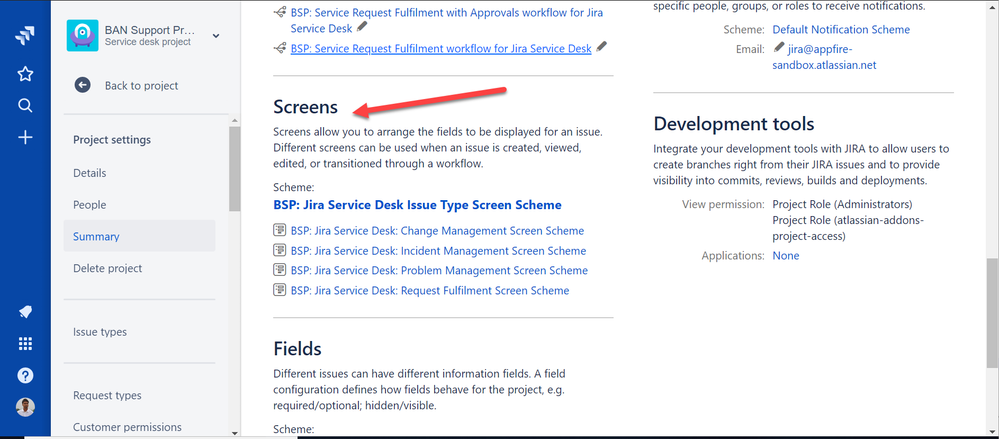Click workflow icon beside Service Request Fulfilment workflow
This screenshot has height=439, width=999.
(x=279, y=48)
